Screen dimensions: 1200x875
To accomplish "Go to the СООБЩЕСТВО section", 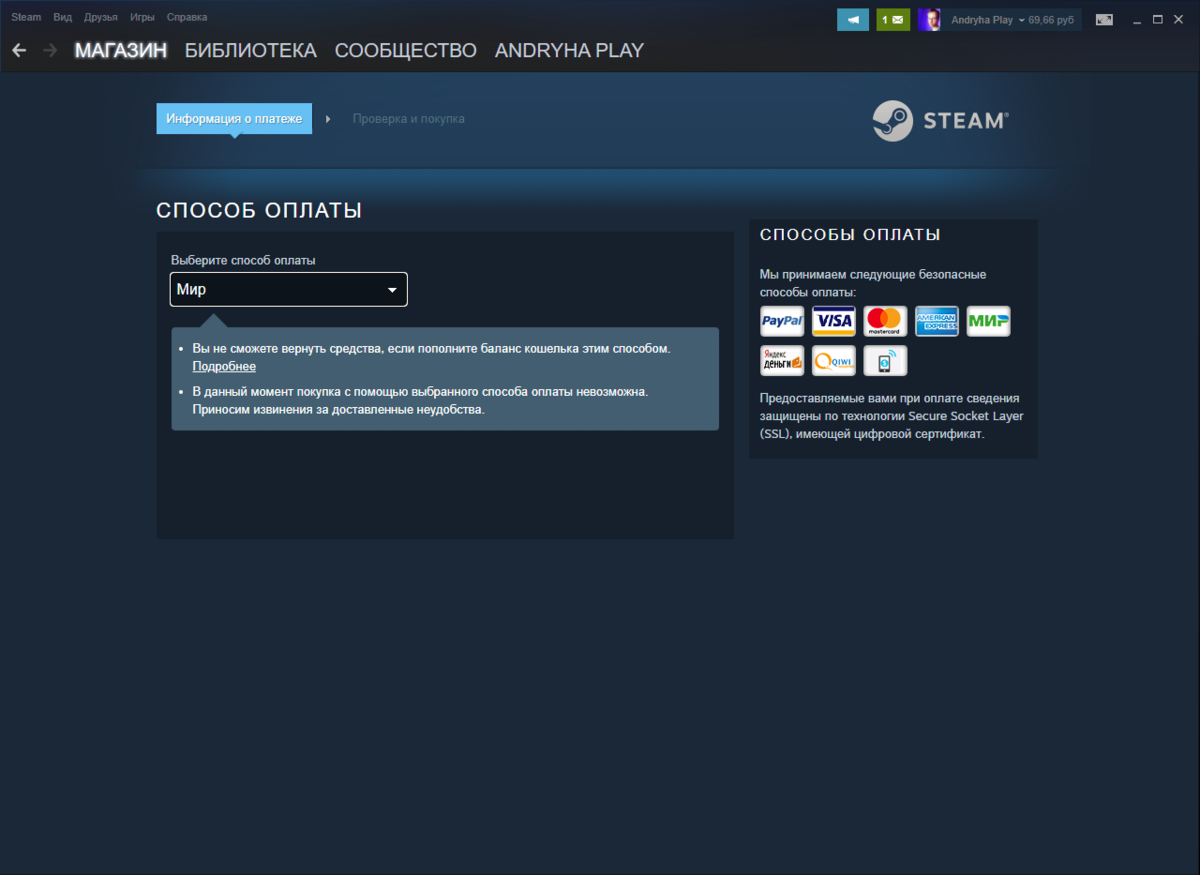I will click(x=406, y=50).
